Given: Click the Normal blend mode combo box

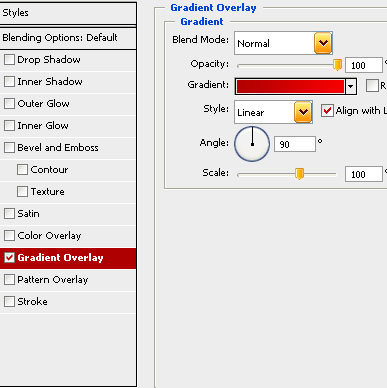Looking at the screenshot, I should [x=283, y=43].
